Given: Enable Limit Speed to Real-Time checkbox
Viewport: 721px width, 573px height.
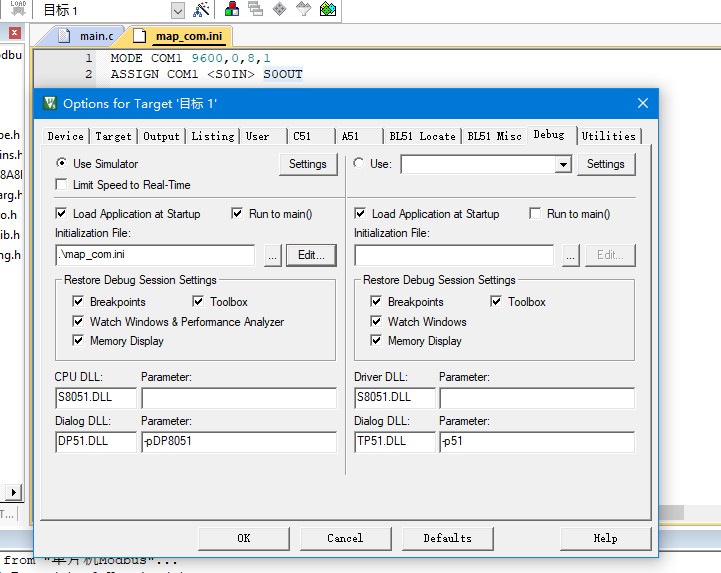Looking at the screenshot, I should [x=61, y=184].
